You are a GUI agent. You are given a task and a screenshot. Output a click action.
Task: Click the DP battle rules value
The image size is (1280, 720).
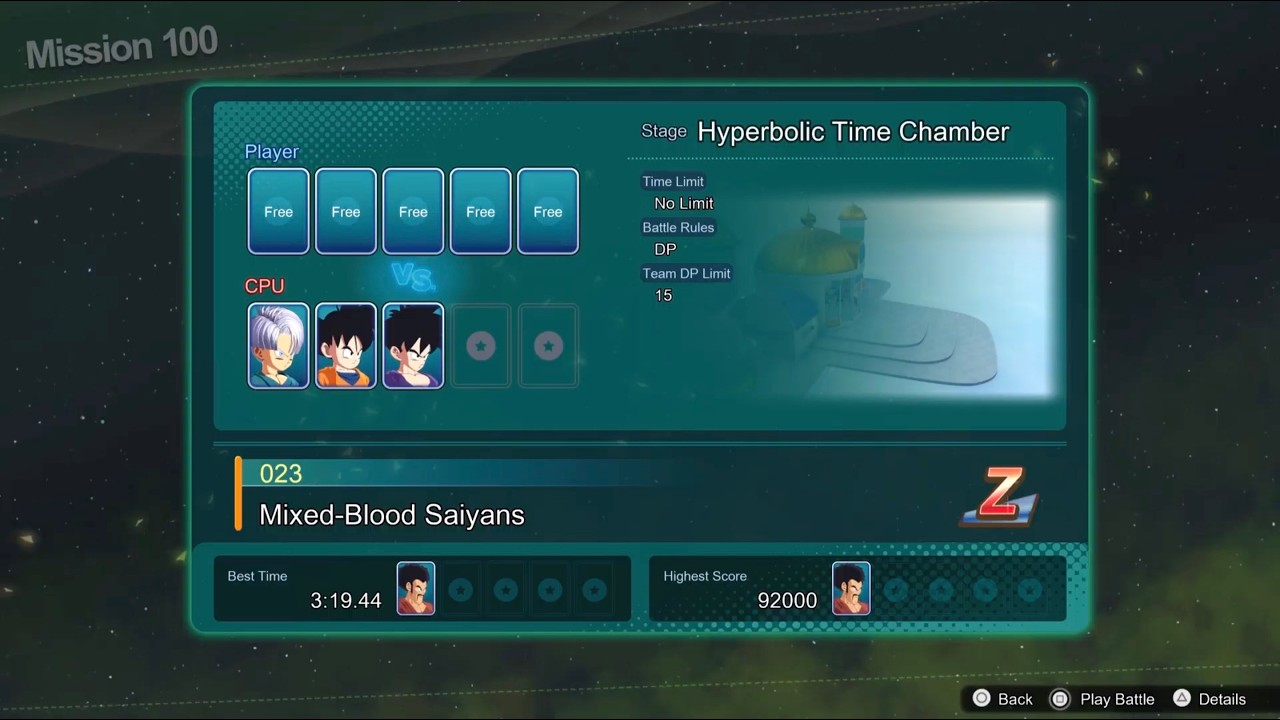665,249
